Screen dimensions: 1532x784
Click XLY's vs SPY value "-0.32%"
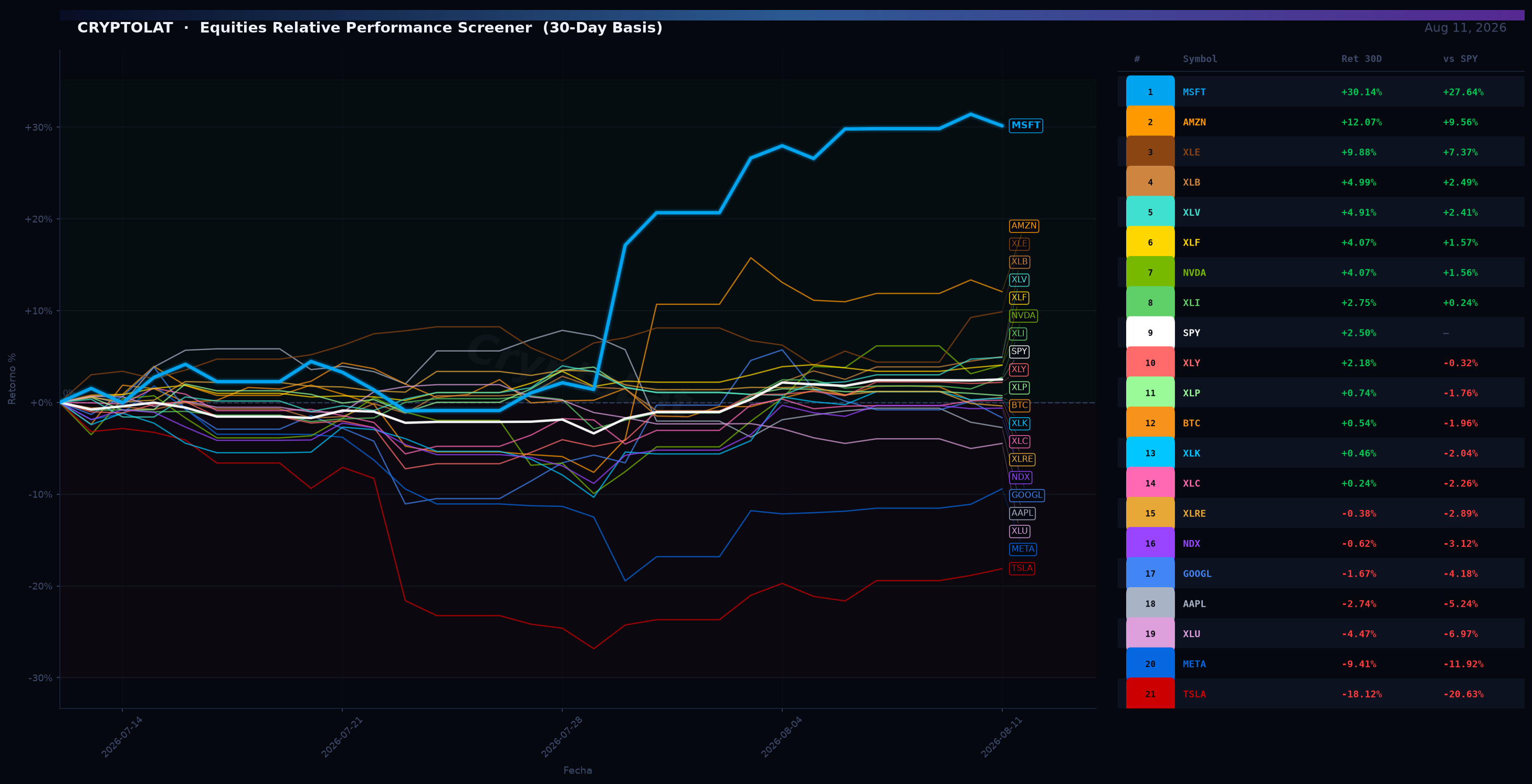[1460, 363]
